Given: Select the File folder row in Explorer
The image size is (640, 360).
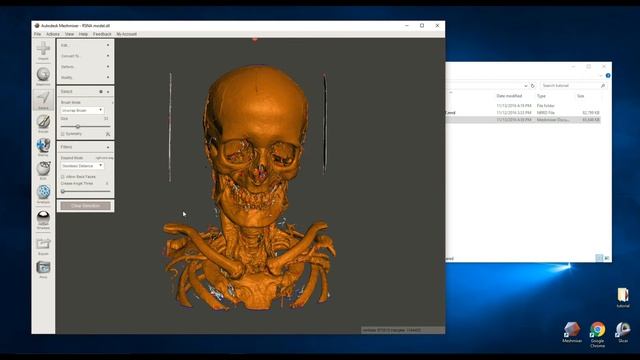Looking at the screenshot, I should click(524, 106).
